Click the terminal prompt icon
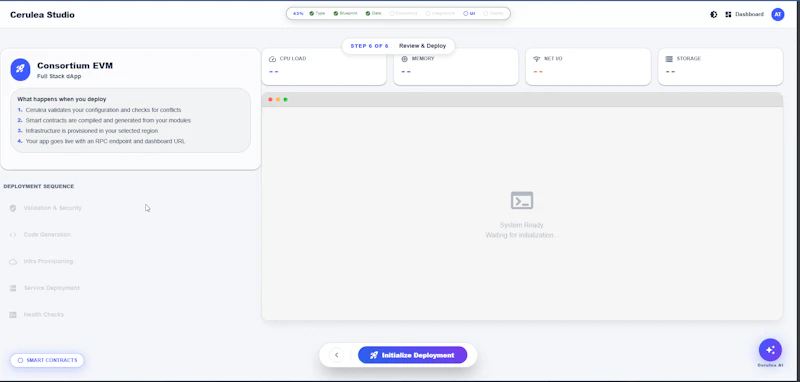 (x=522, y=200)
